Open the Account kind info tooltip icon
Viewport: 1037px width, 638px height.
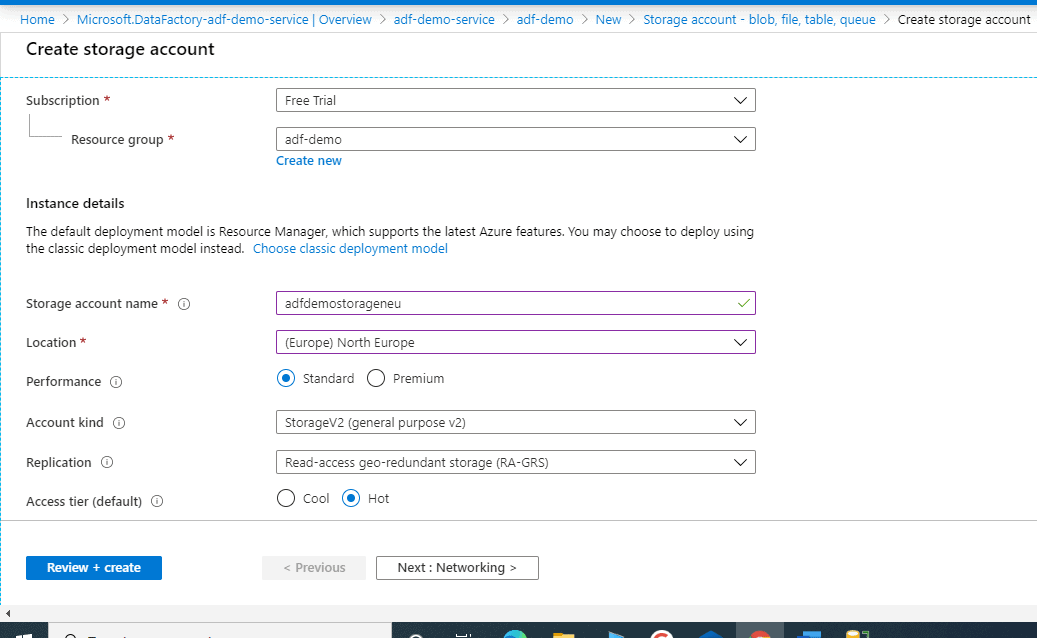pyautogui.click(x=119, y=423)
